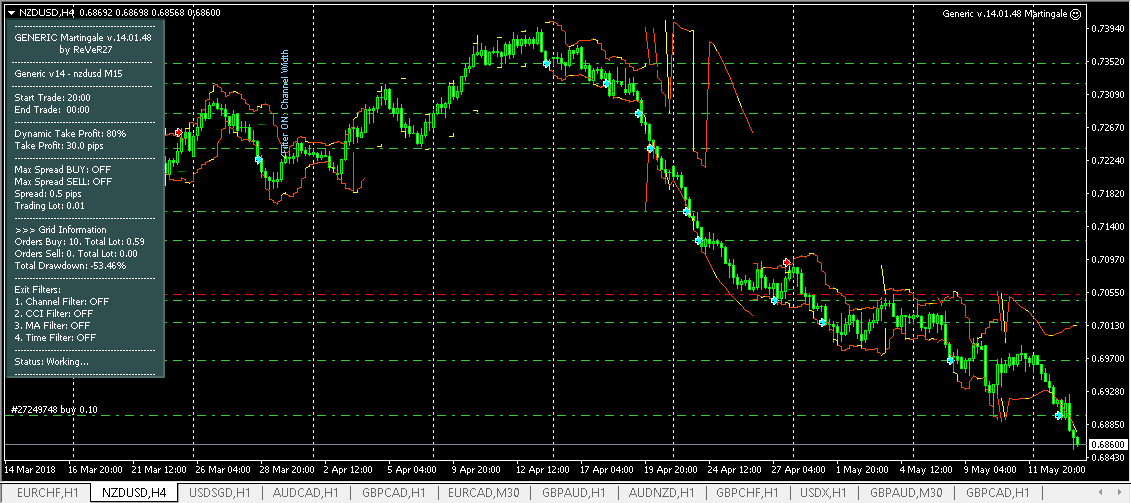Click 'Generic v14 - nzdusd M15' line

click(x=68, y=74)
